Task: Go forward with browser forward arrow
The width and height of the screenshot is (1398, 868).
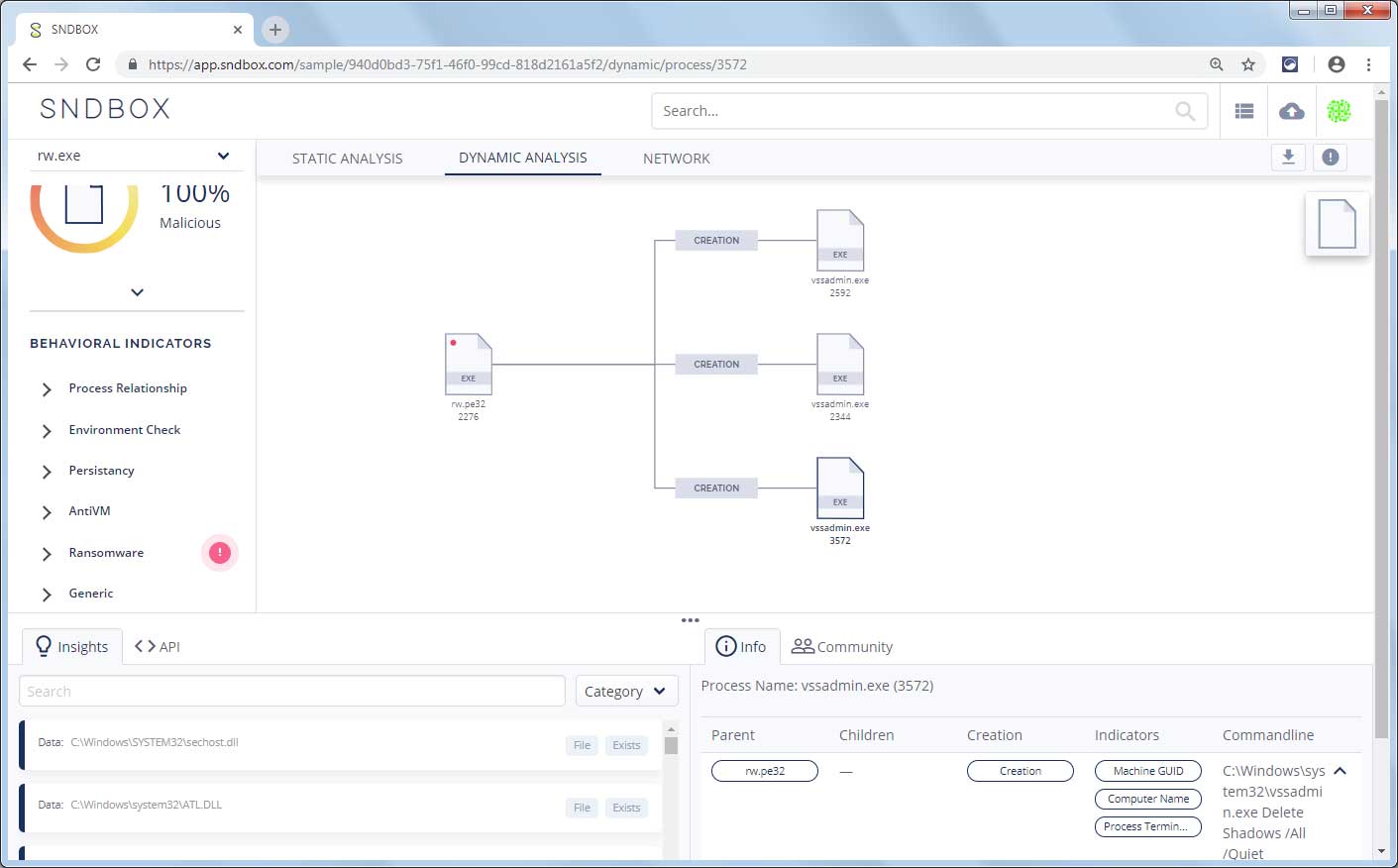Action: [61, 64]
